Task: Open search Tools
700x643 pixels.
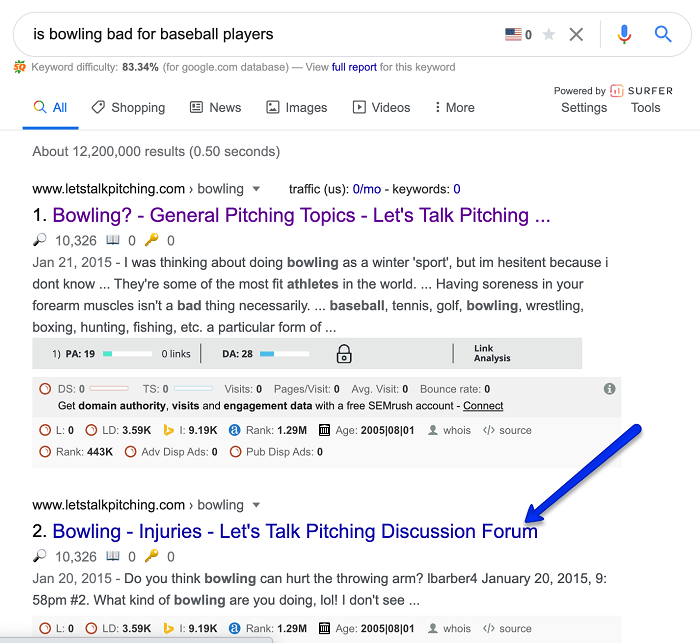Action: (645, 108)
